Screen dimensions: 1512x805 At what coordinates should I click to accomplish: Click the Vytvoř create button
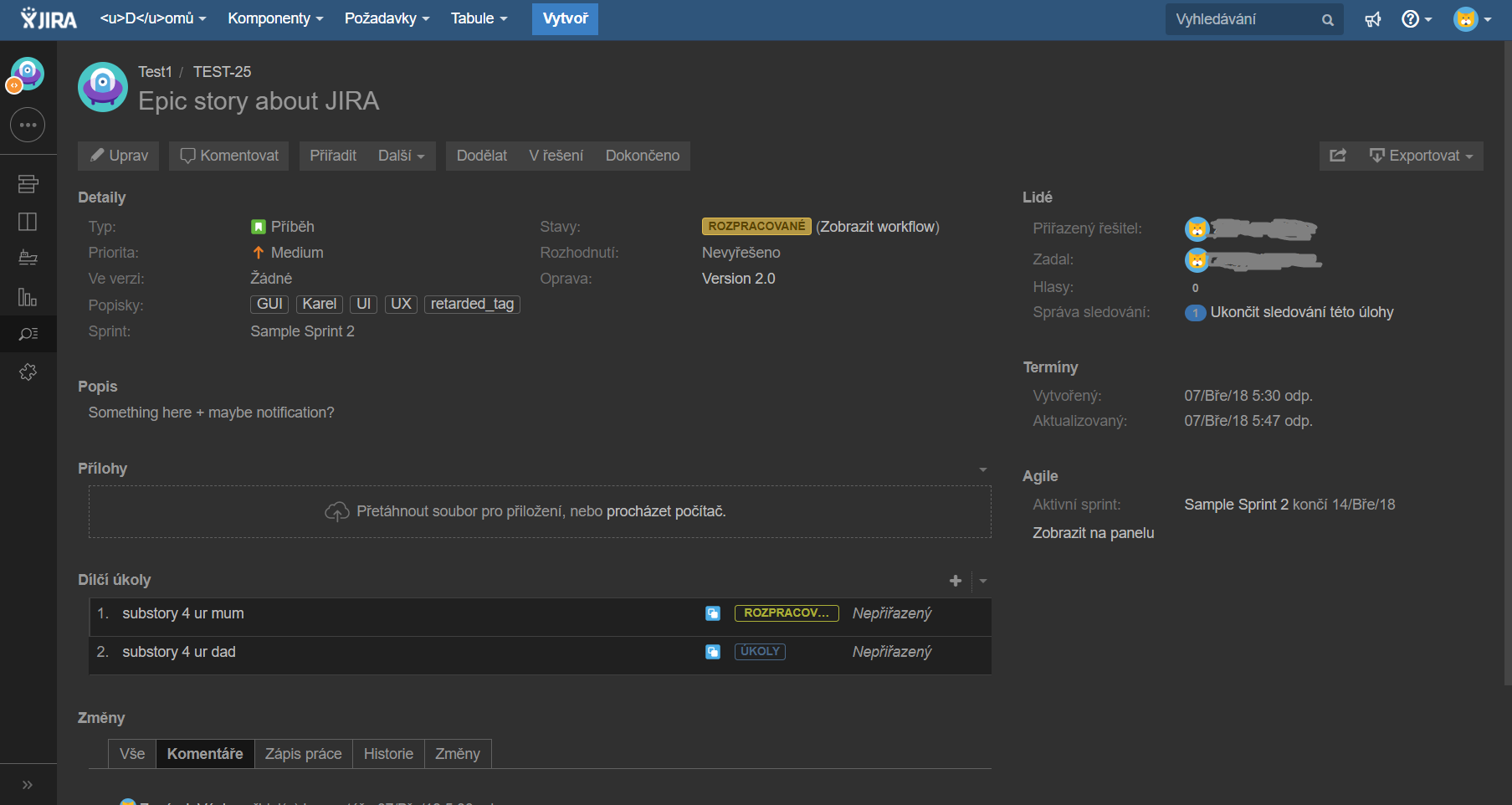click(565, 18)
